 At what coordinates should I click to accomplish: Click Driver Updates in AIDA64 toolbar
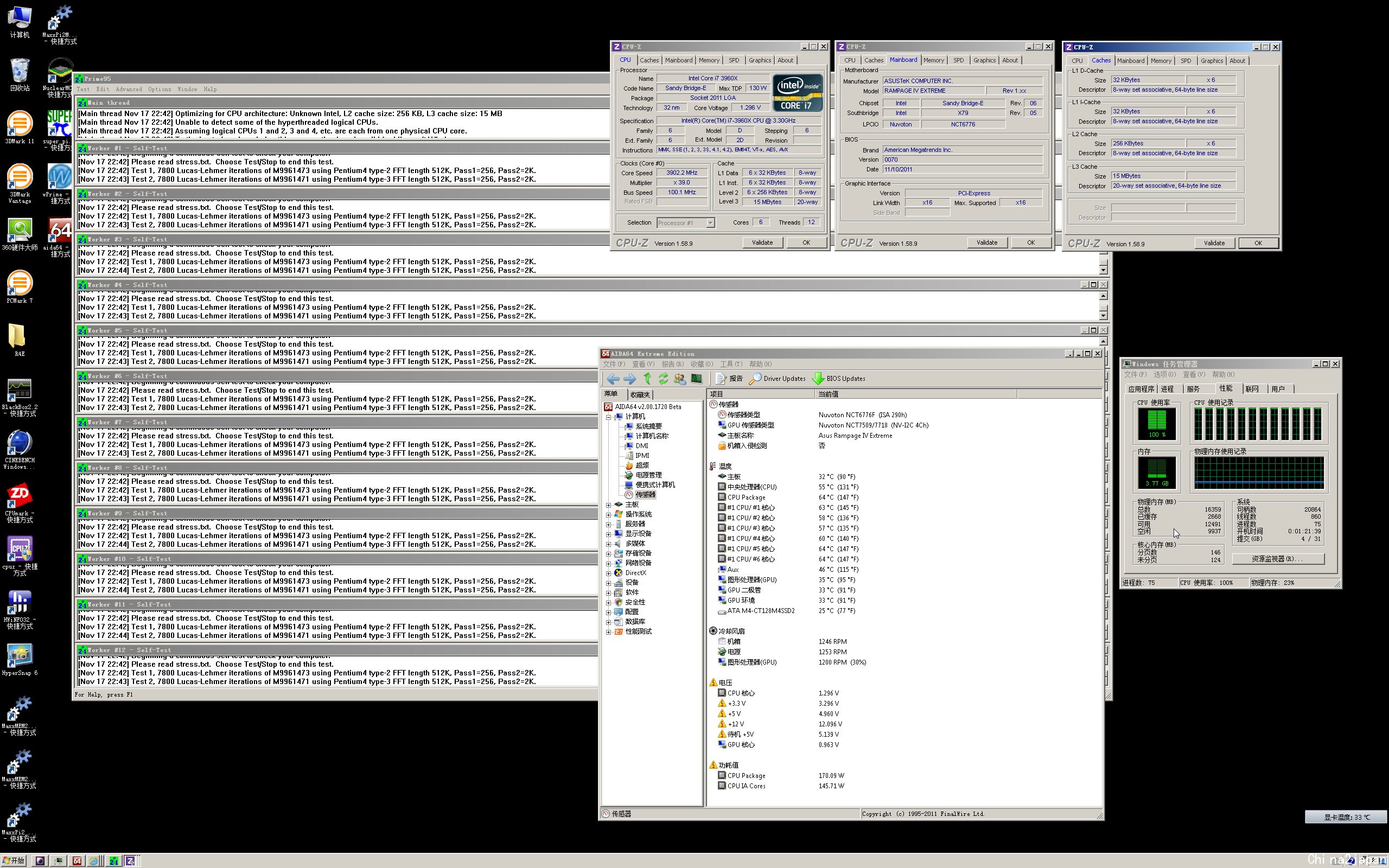coord(777,379)
